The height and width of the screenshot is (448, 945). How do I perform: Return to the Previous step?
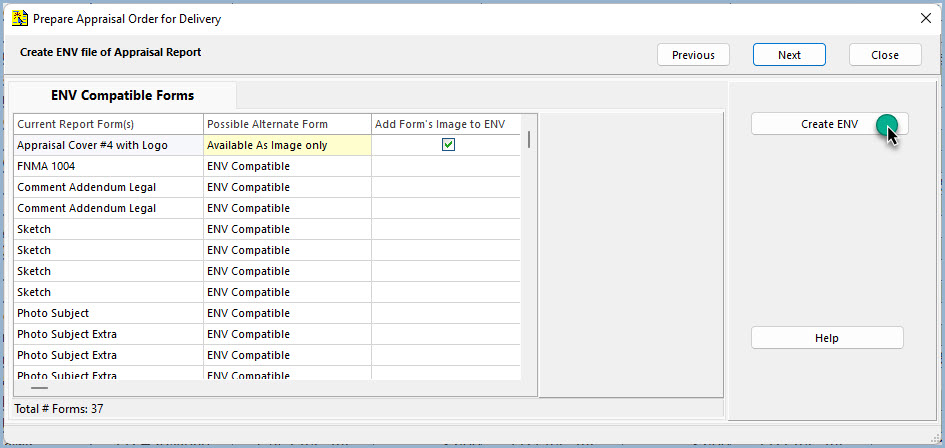pyautogui.click(x=693, y=55)
